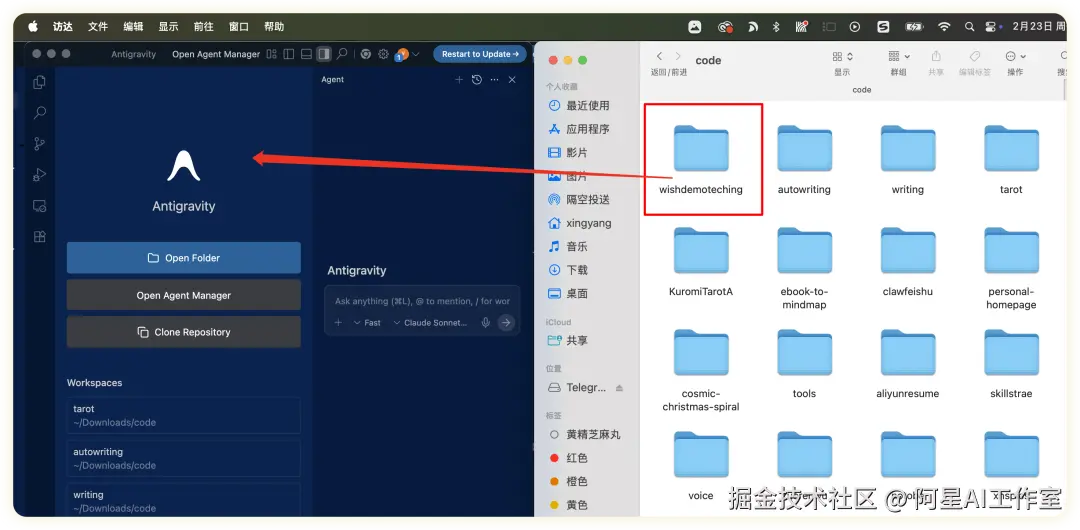Close the Agent panel
Screen dimensions: 1080x530
[512, 80]
